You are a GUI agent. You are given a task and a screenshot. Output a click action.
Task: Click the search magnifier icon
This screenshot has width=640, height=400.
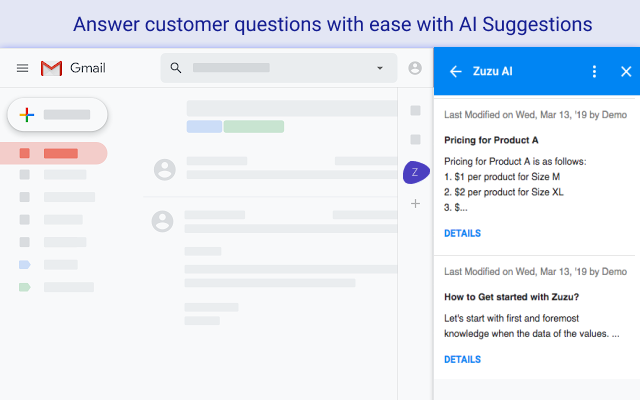[176, 68]
